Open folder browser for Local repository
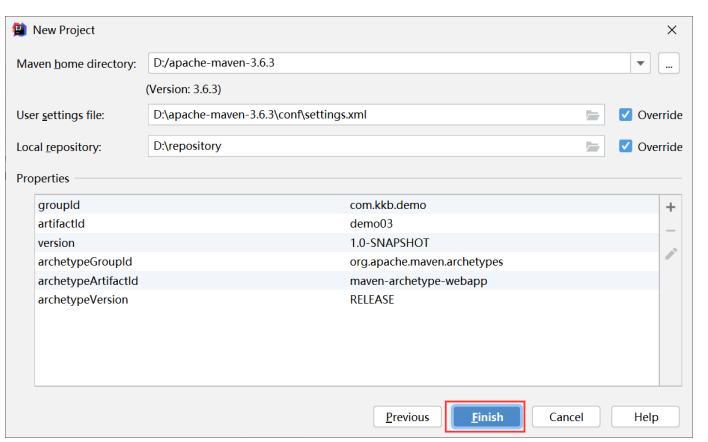Screen dimensions: 708x442 [592, 147]
